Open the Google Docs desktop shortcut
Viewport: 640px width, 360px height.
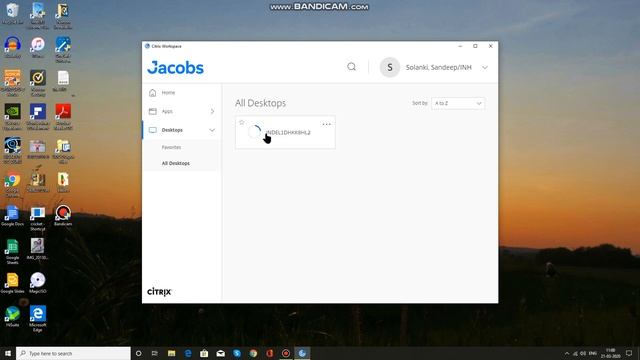click(x=13, y=216)
